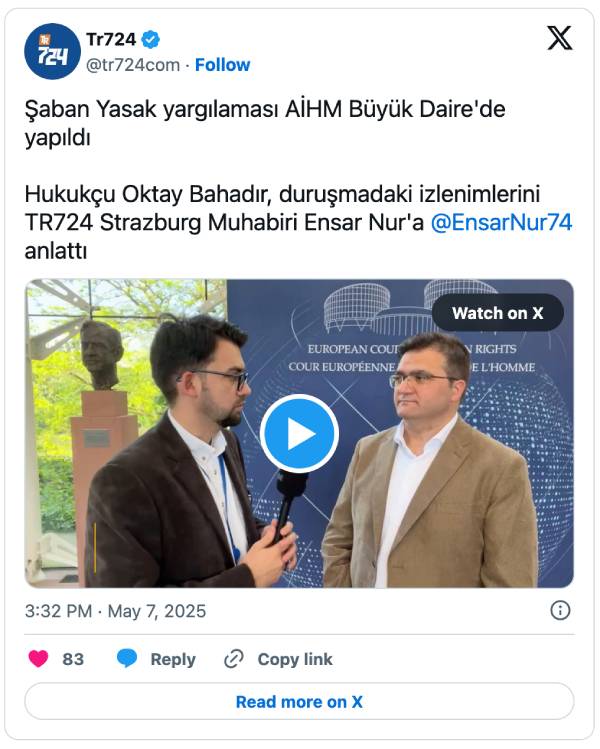Click the Reply text label

(173, 659)
